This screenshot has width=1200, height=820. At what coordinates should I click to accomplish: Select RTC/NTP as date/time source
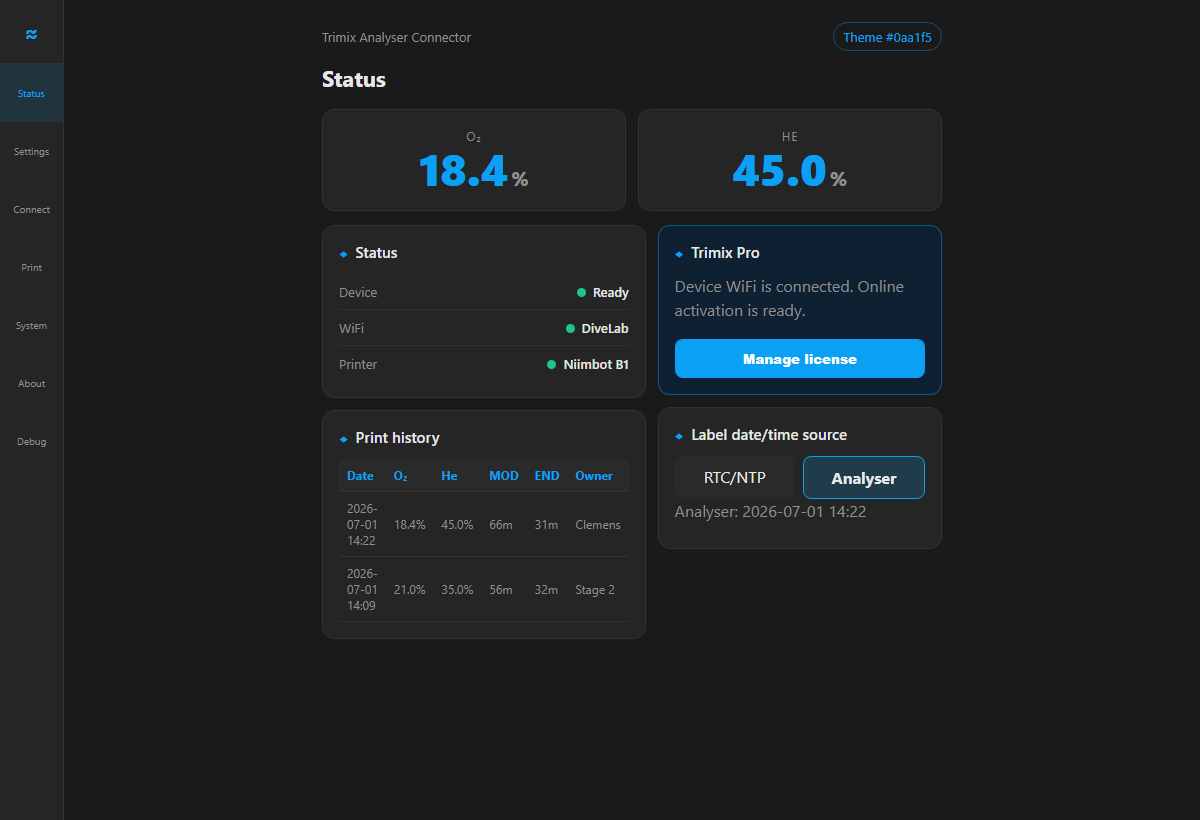coord(735,478)
